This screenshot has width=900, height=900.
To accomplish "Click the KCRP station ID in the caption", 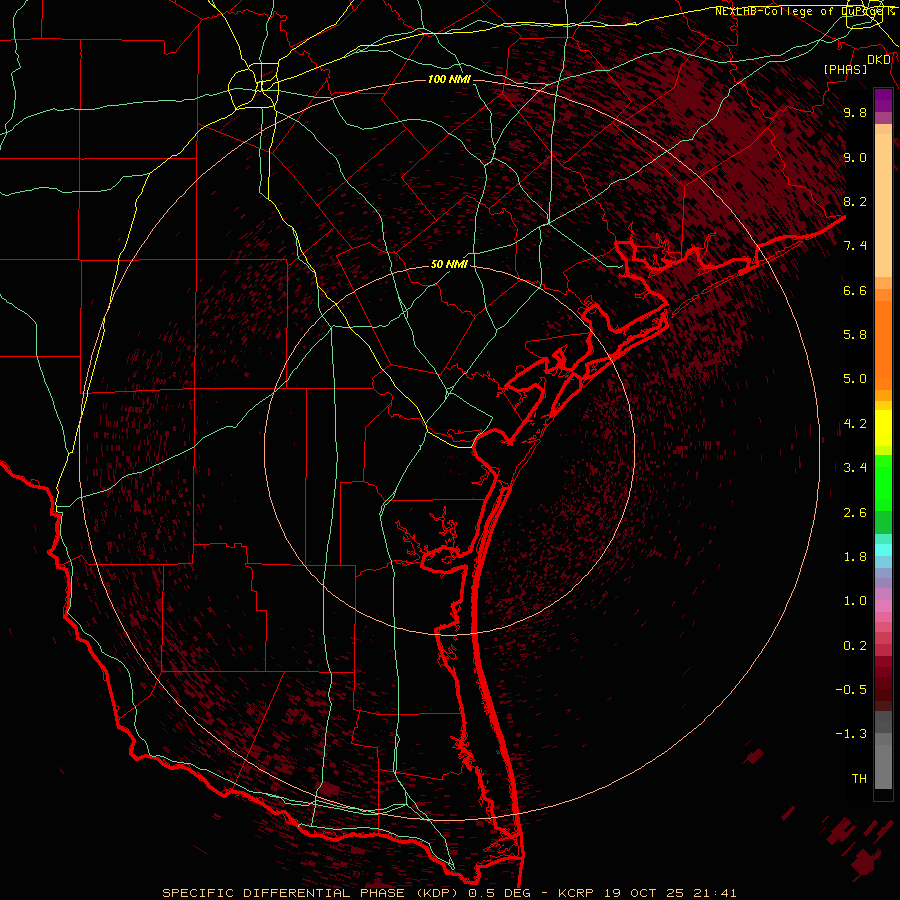I will 576,893.
